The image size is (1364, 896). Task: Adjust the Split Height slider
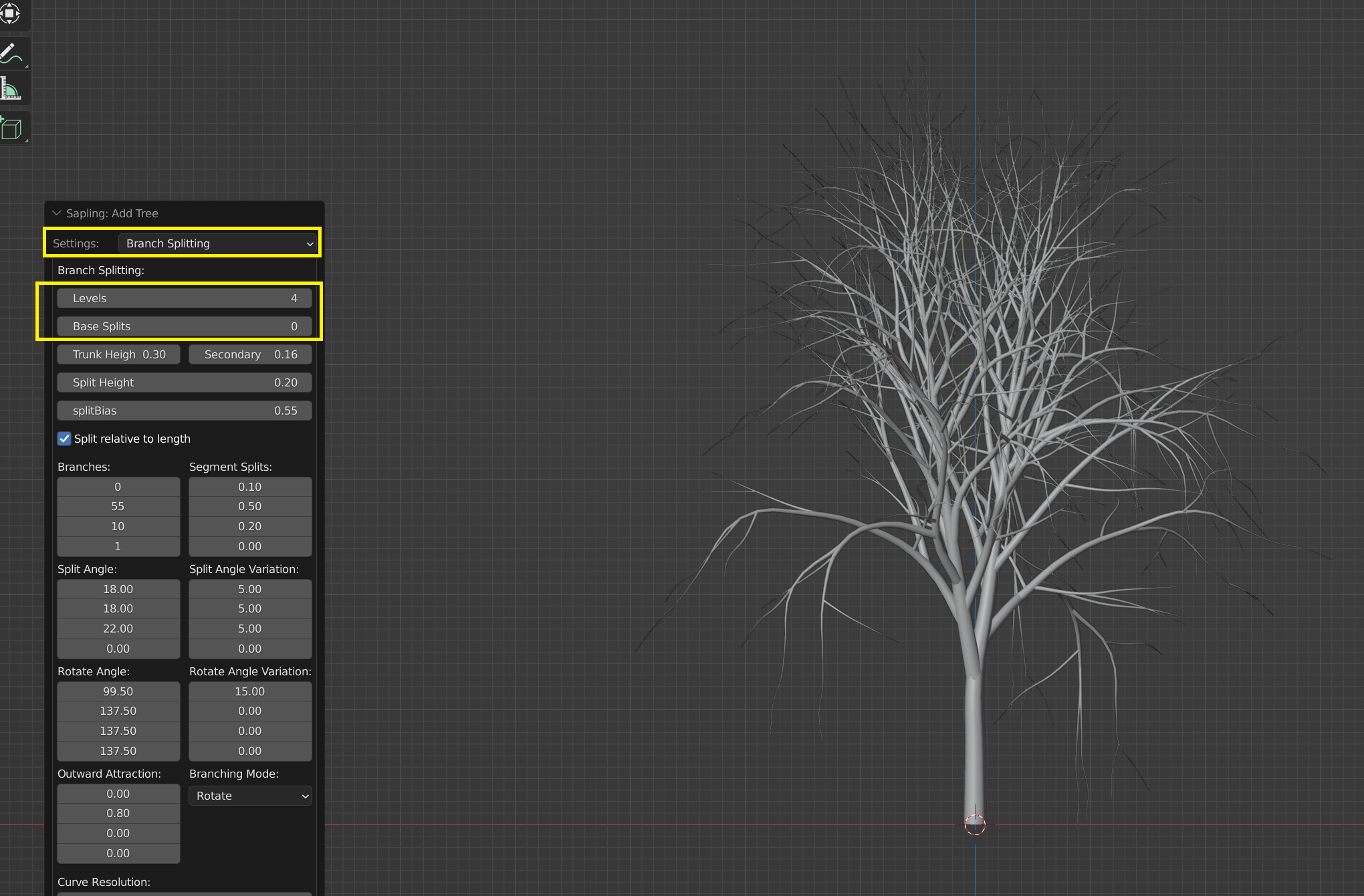(184, 382)
